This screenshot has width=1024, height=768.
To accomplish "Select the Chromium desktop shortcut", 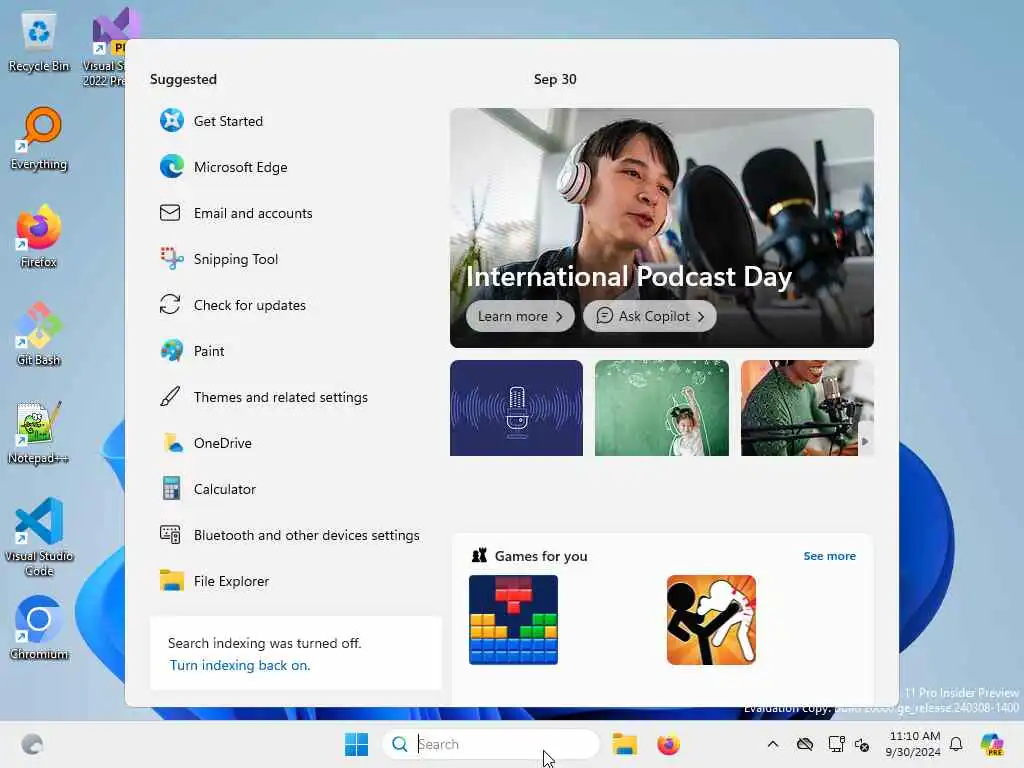I will coord(39,628).
